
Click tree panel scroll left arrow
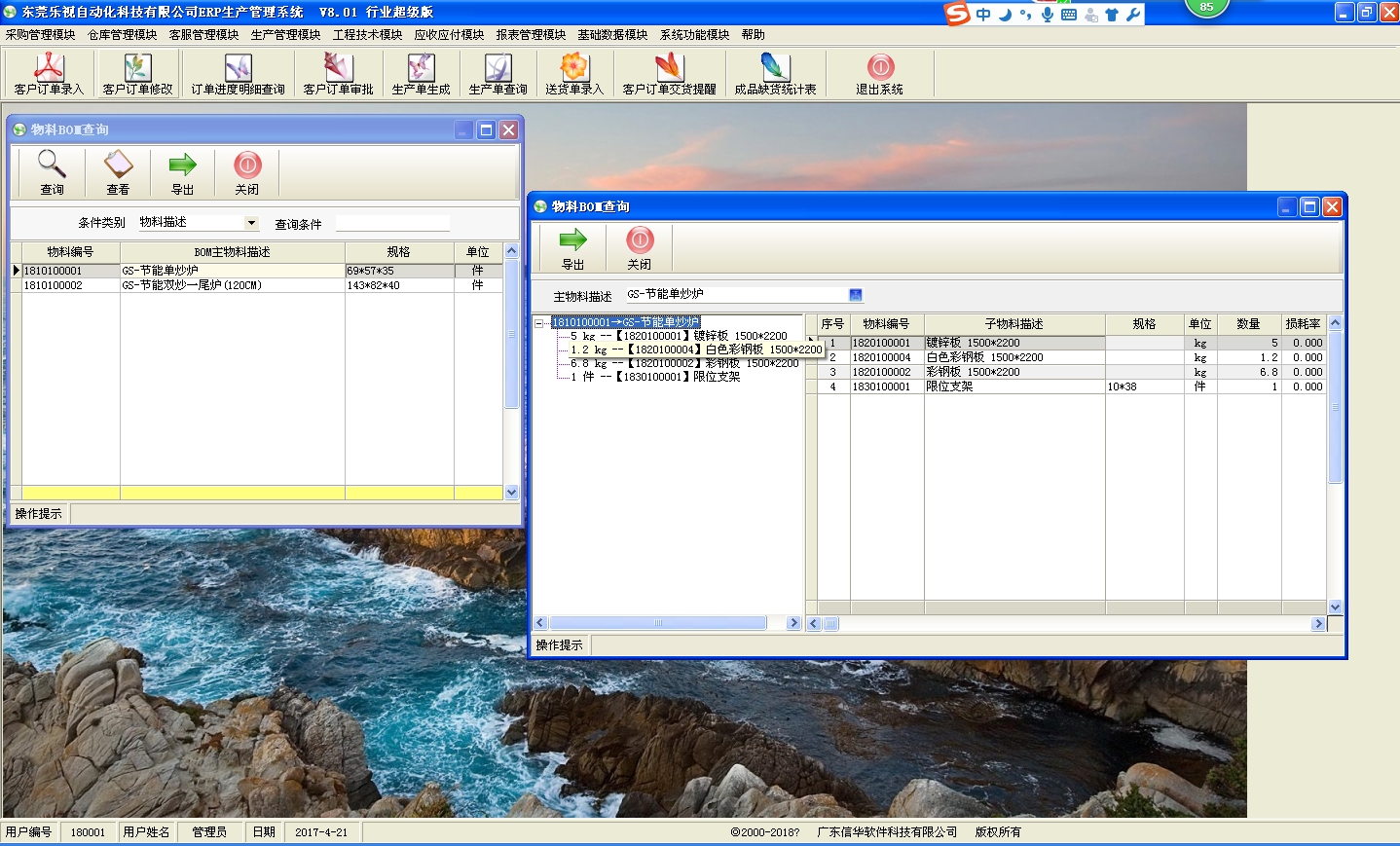[541, 623]
